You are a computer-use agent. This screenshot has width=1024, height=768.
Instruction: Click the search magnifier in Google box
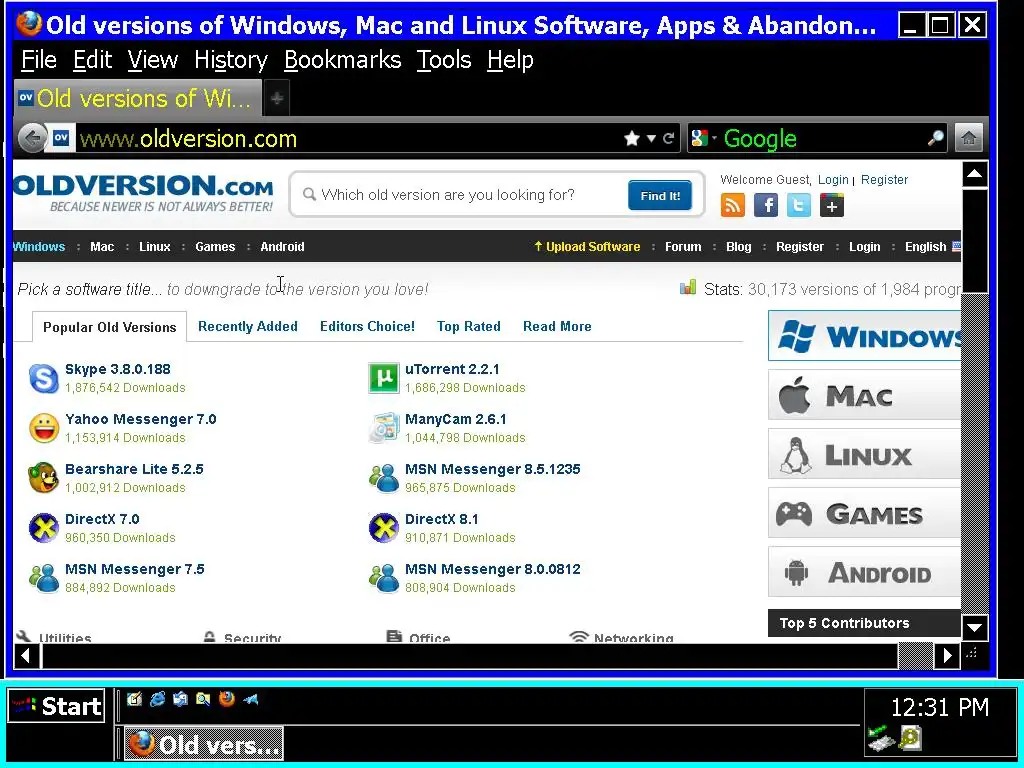pyautogui.click(x=935, y=138)
